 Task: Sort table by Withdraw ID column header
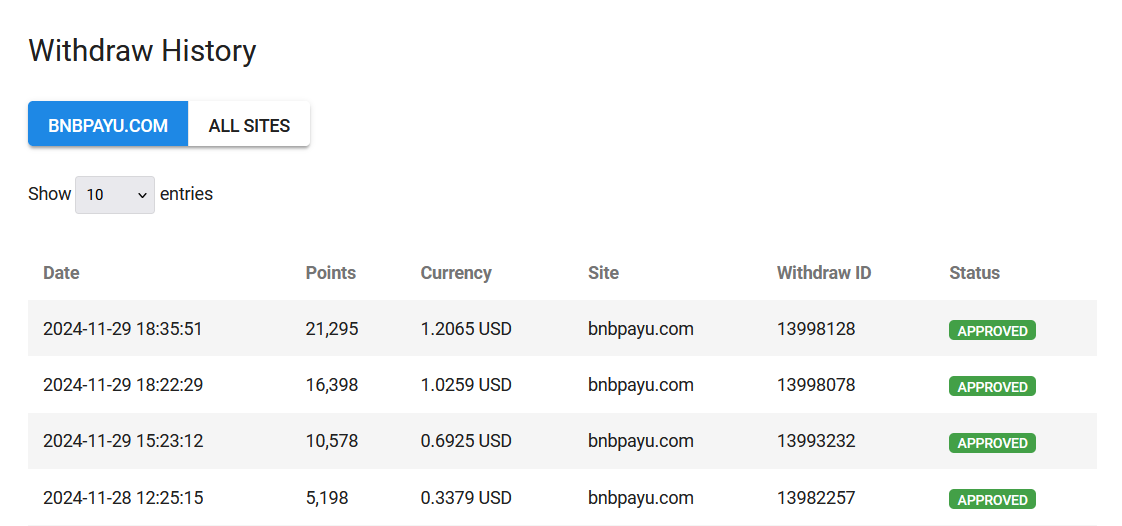click(824, 273)
